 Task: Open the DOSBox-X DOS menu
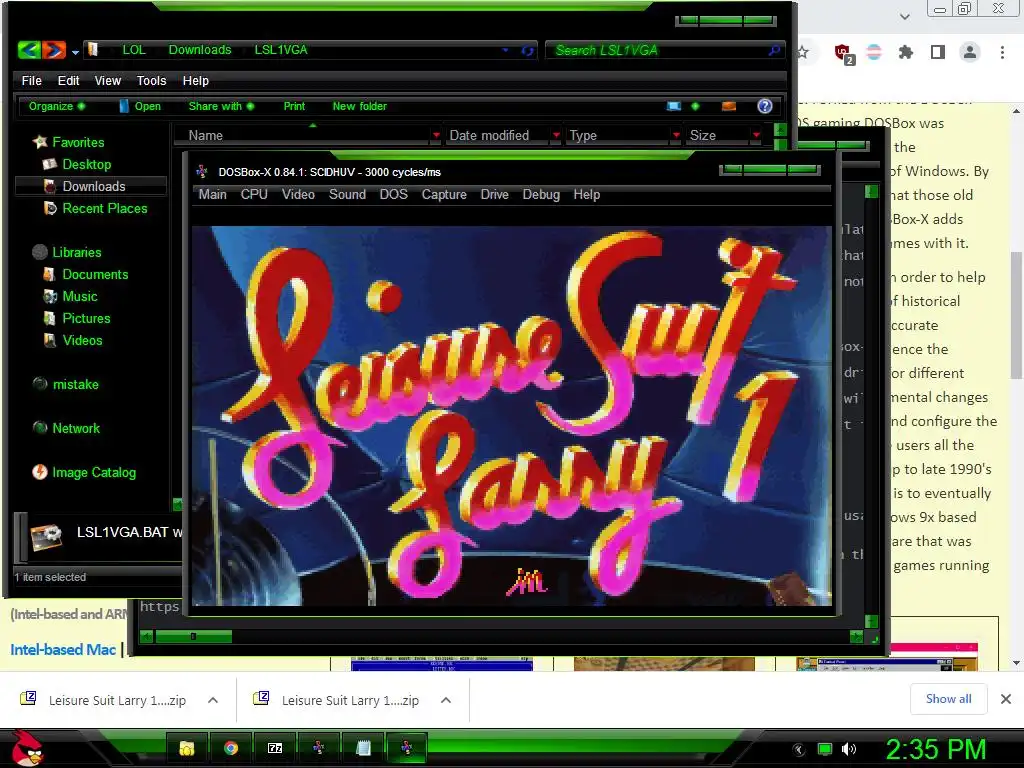pos(393,195)
